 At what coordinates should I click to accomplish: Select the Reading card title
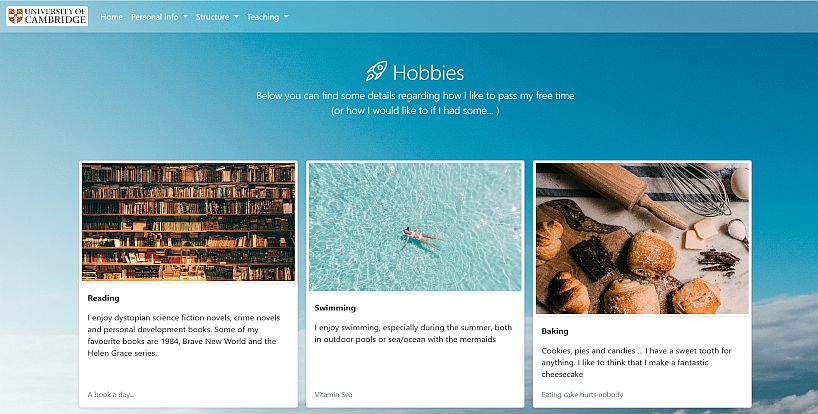click(x=103, y=298)
